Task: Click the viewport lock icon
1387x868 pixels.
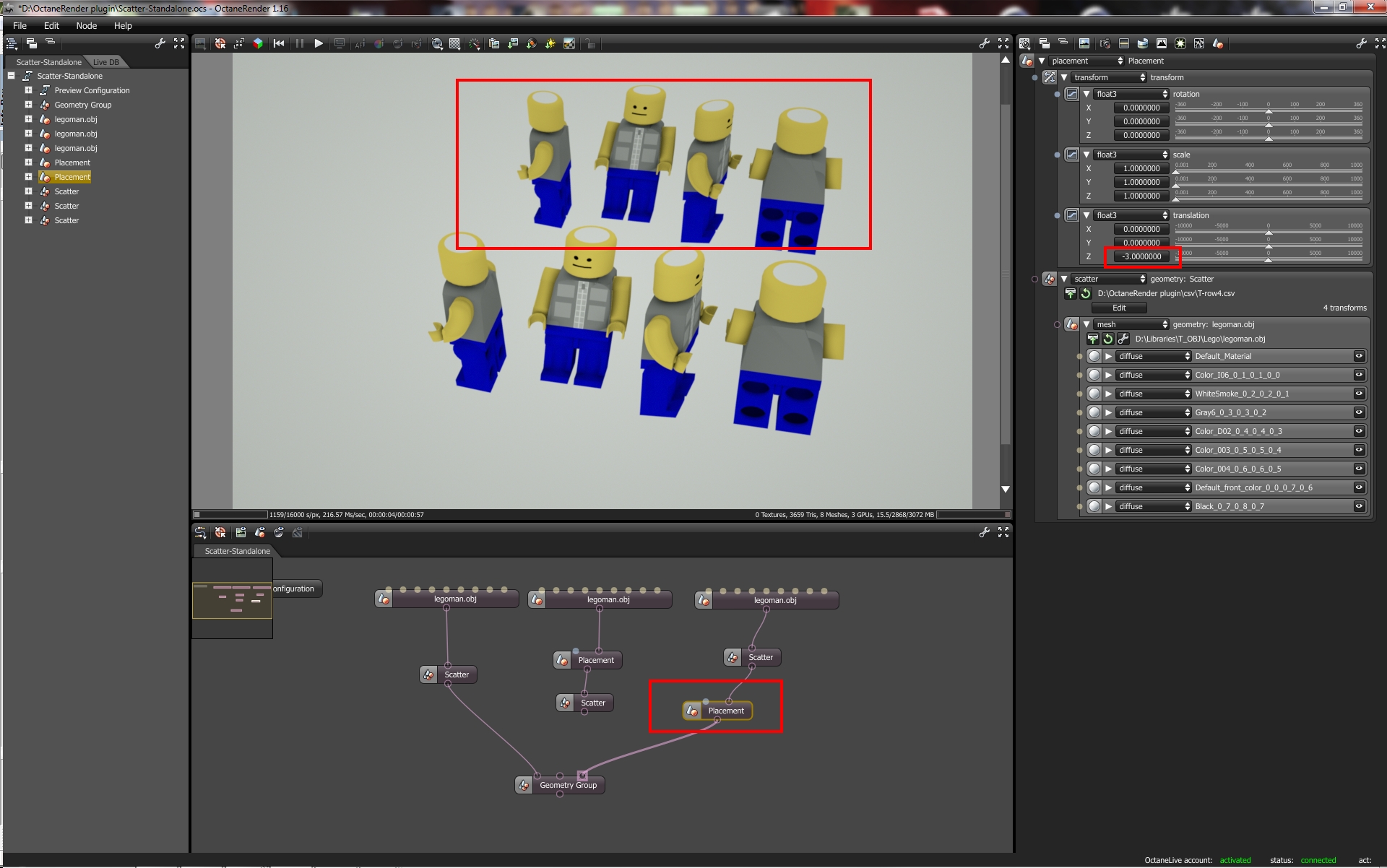Action: pyautogui.click(x=590, y=44)
